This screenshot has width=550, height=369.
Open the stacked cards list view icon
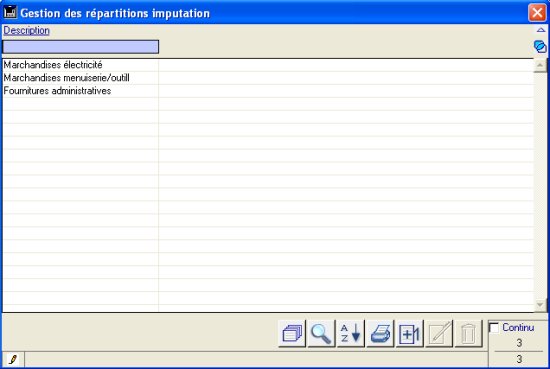(x=292, y=333)
